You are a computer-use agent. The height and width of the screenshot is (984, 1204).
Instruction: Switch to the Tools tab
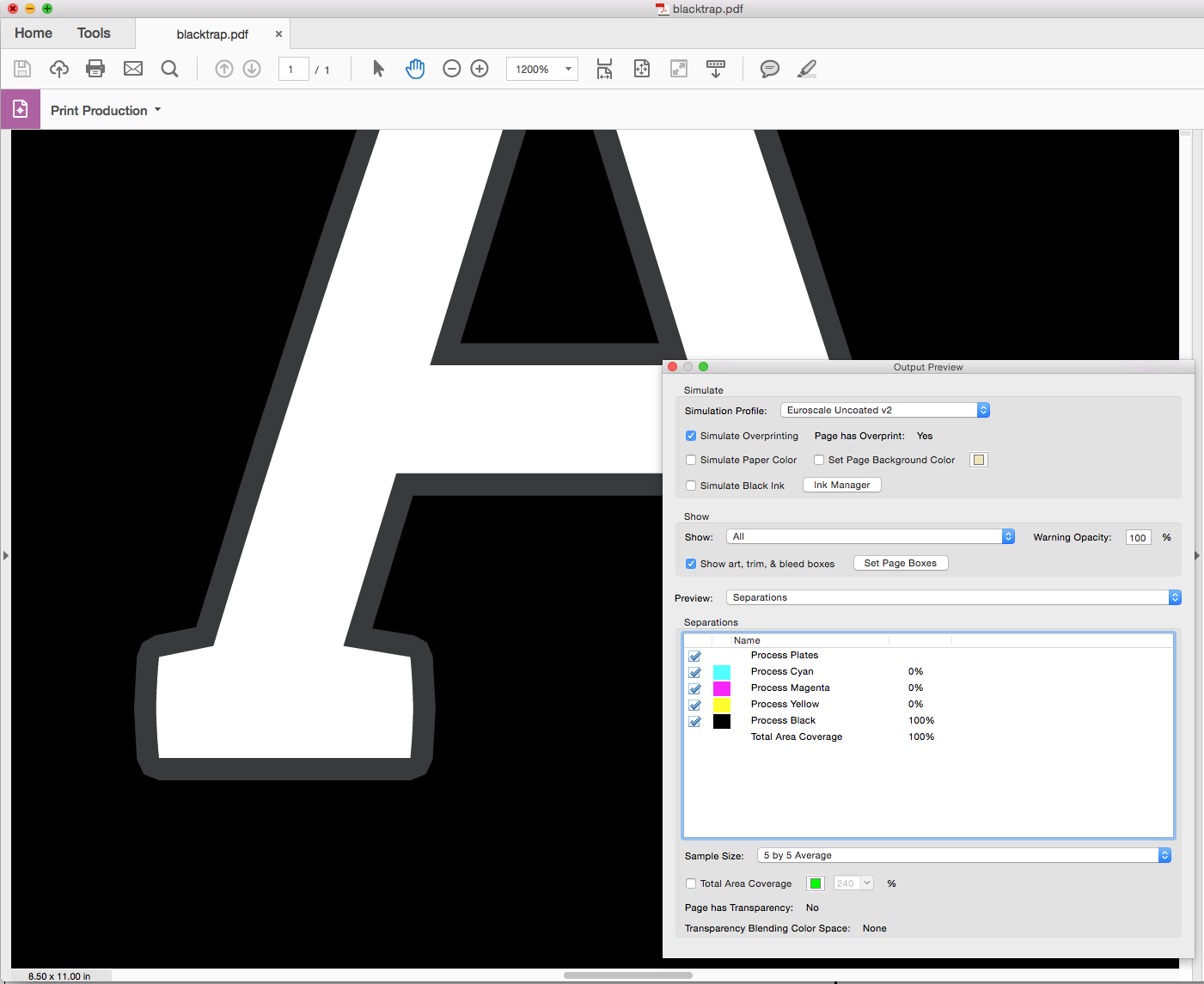coord(94,33)
